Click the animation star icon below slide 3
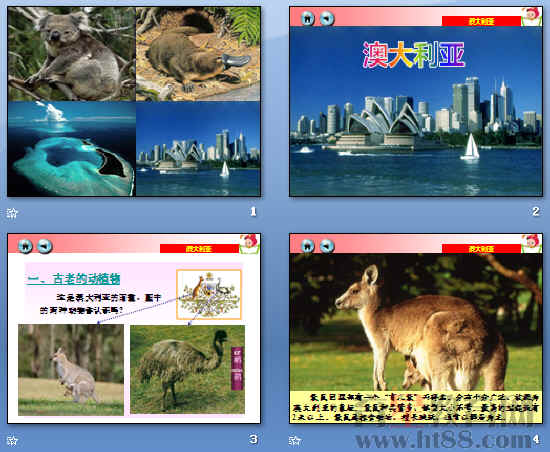This screenshot has width=550, height=452. [x=12, y=440]
